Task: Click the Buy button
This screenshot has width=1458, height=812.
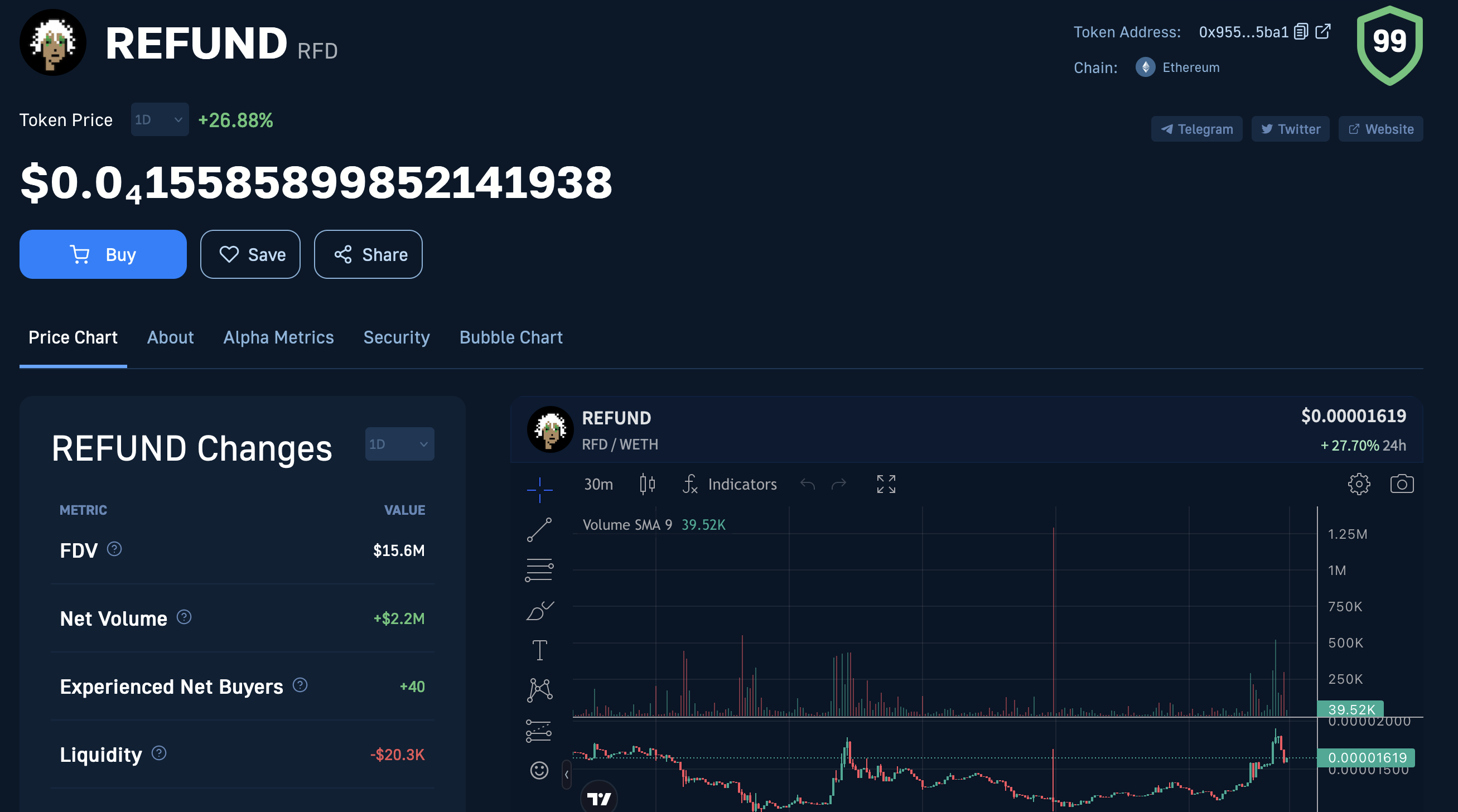Action: (103, 254)
